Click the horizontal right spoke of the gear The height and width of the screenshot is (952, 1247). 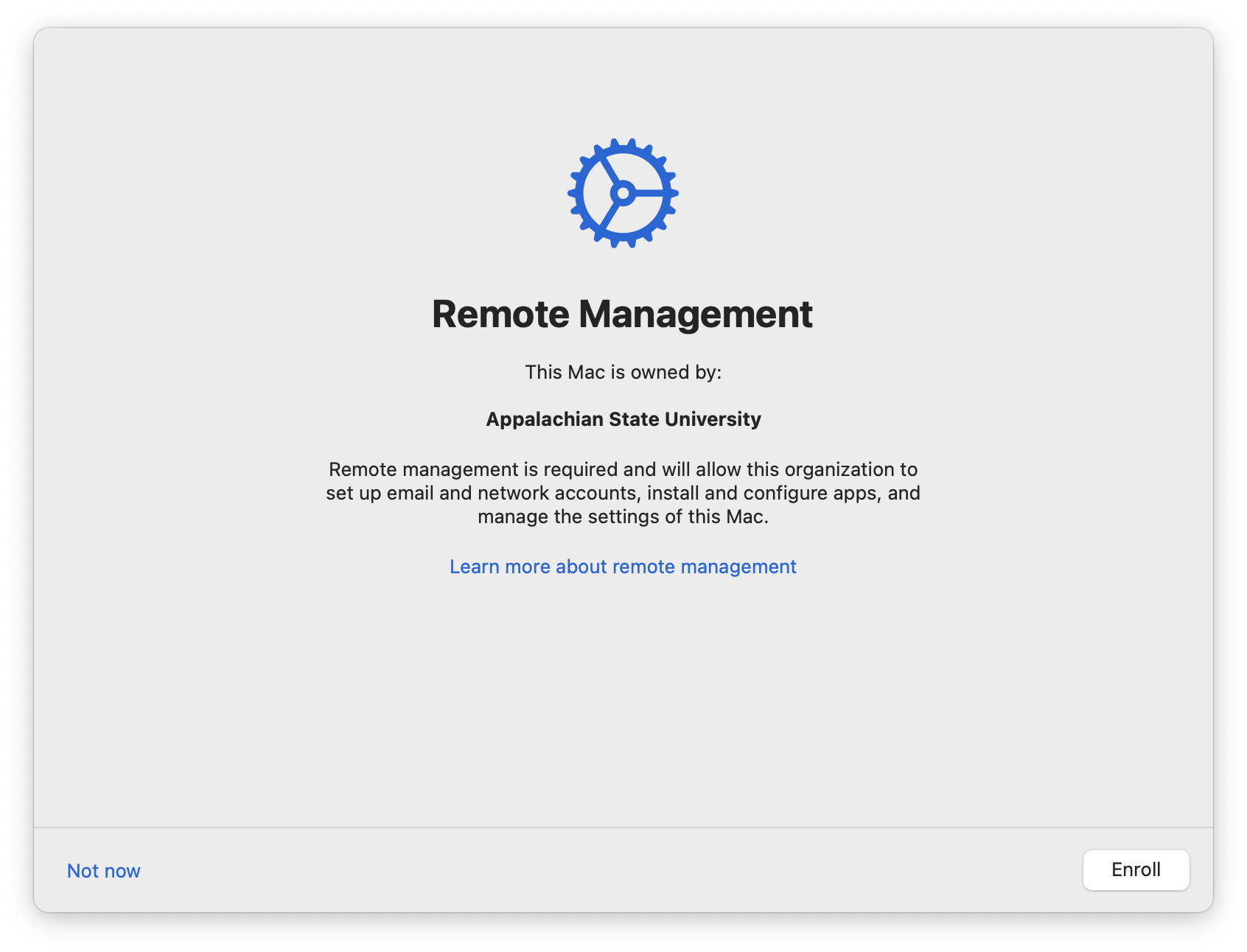click(x=652, y=194)
